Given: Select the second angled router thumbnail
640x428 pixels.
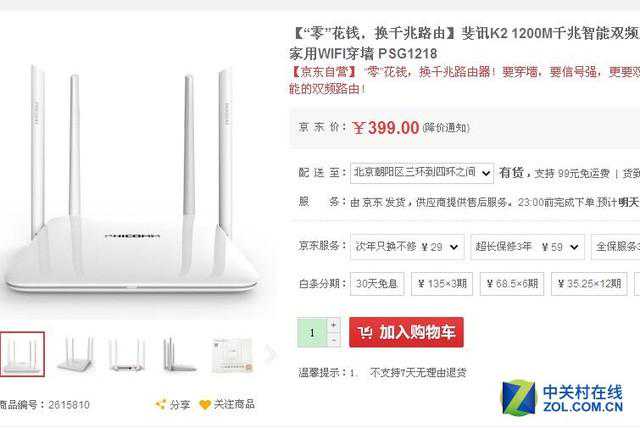Looking at the screenshot, I should pyautogui.click(x=75, y=354).
